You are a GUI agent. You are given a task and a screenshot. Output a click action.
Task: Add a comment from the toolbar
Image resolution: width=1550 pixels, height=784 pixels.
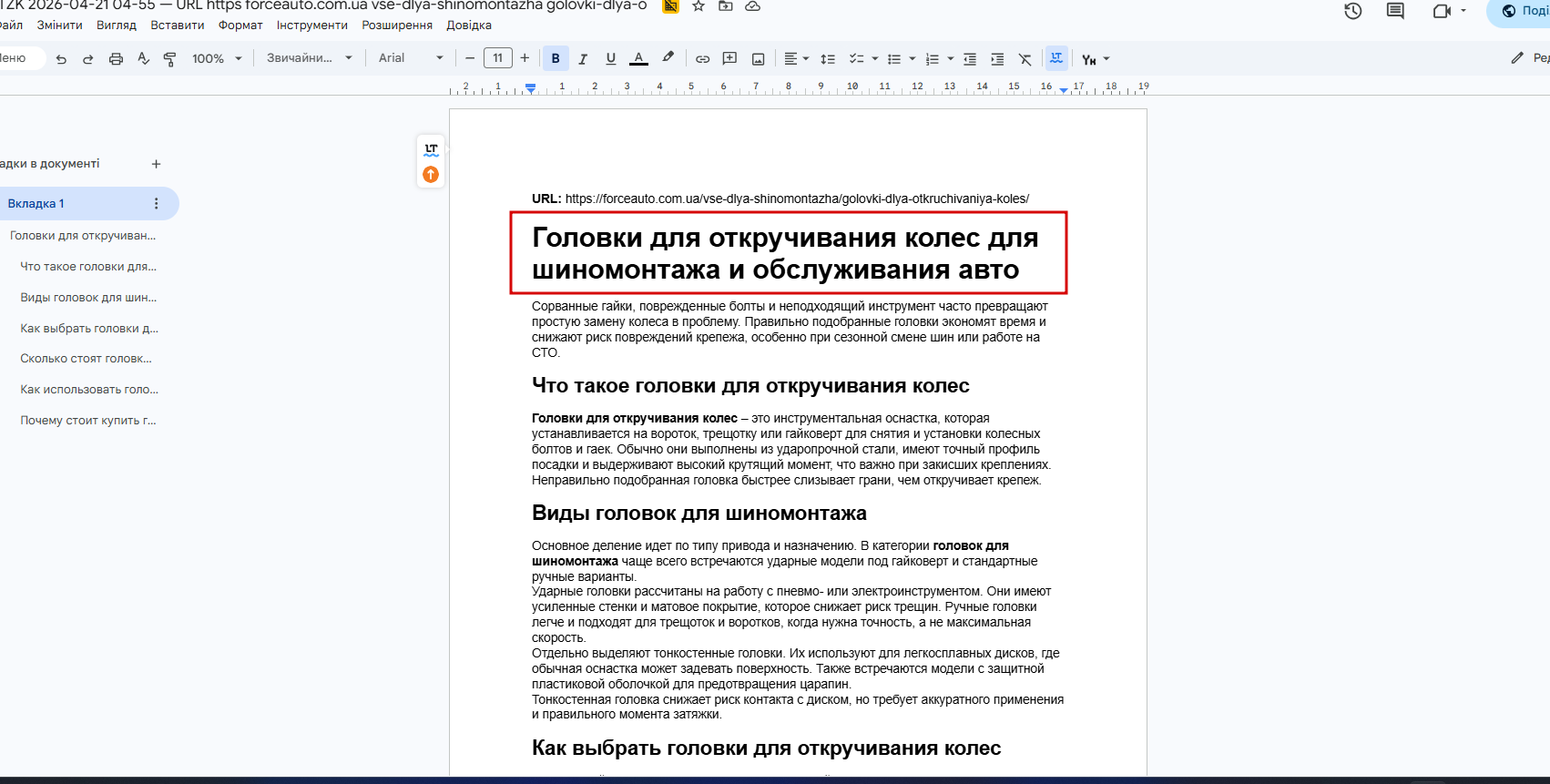(729, 59)
